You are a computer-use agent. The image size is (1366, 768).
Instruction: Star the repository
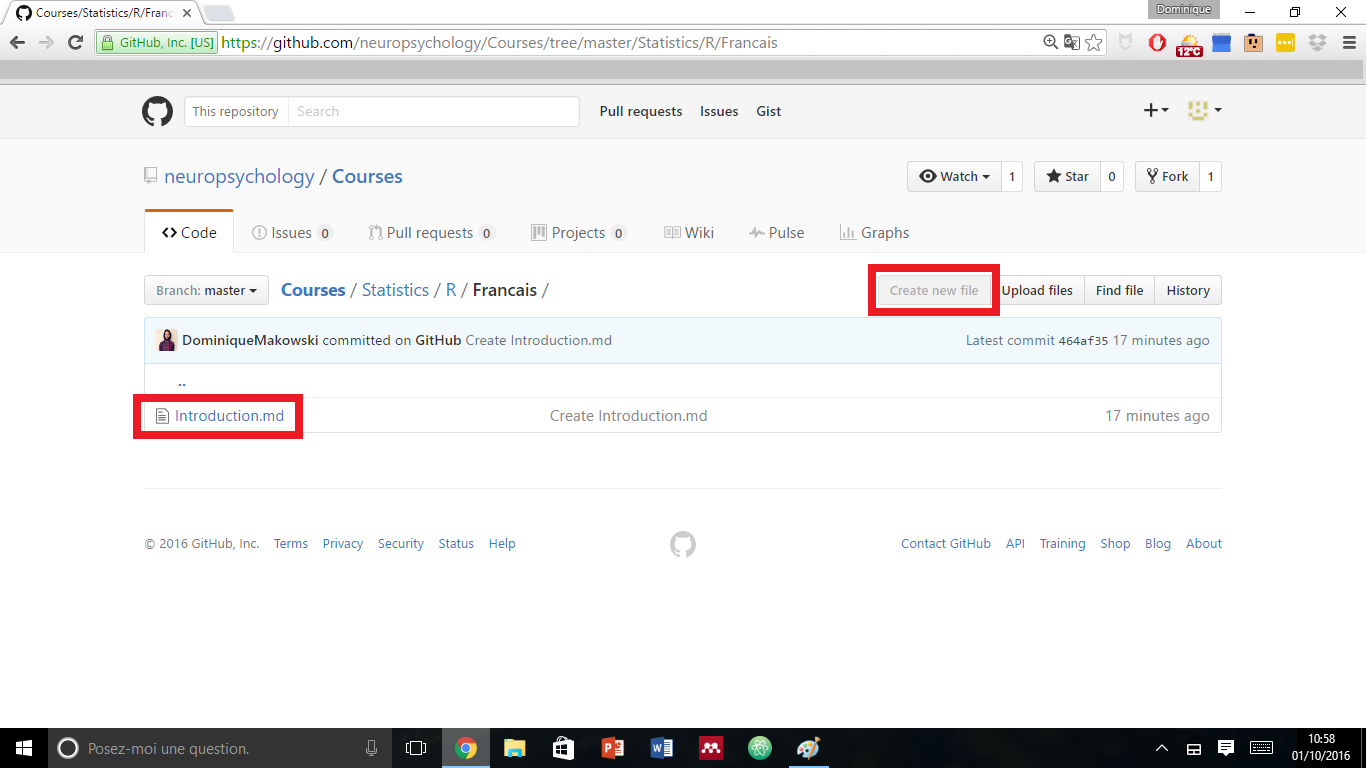[1067, 176]
